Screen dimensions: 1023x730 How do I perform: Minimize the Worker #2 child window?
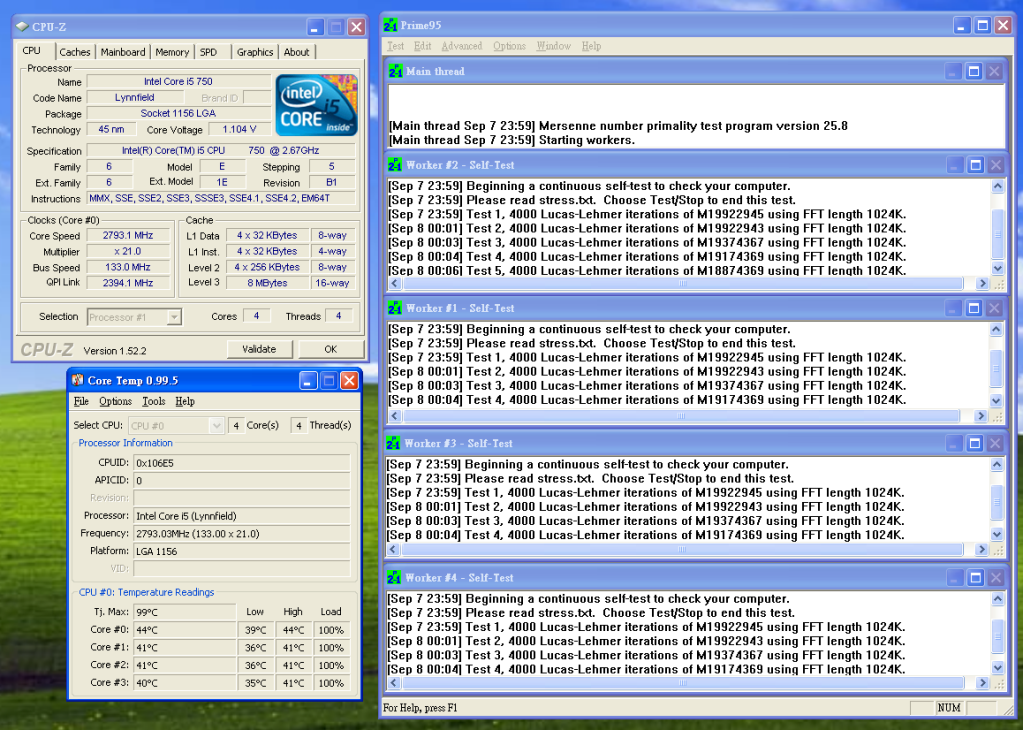tap(954, 165)
